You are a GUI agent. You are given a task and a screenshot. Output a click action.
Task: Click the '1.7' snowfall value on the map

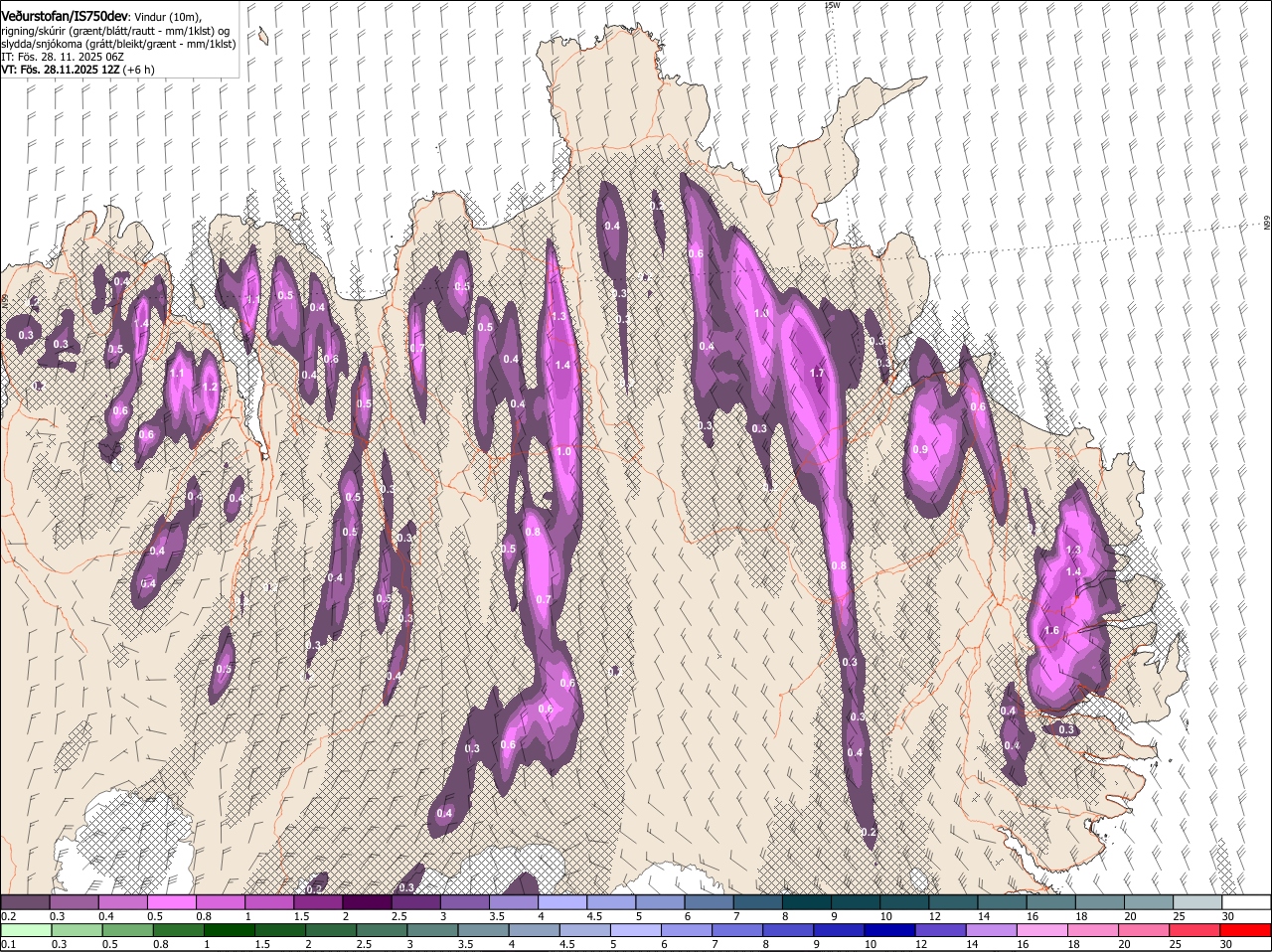(x=817, y=374)
